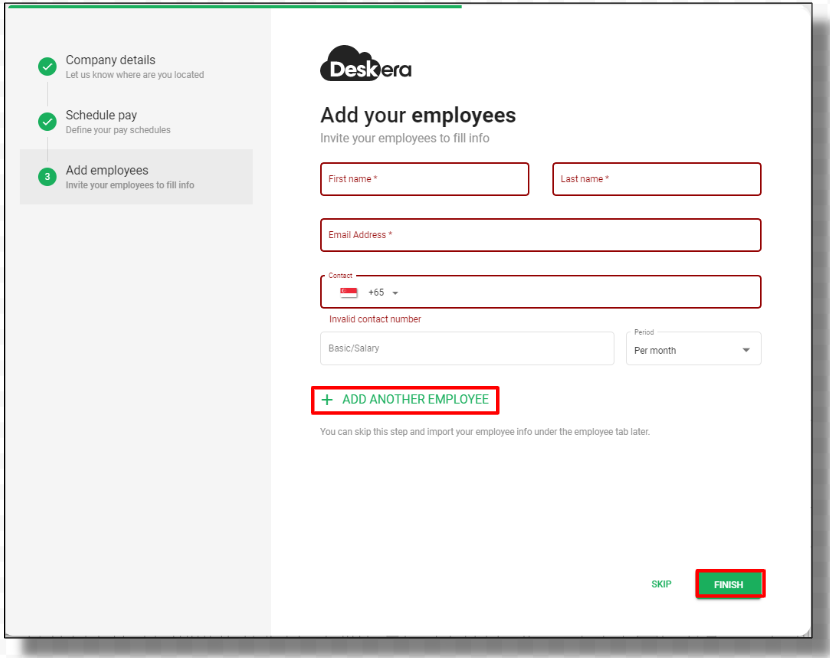Open the Company details step
The width and height of the screenshot is (830, 658).
(136, 66)
